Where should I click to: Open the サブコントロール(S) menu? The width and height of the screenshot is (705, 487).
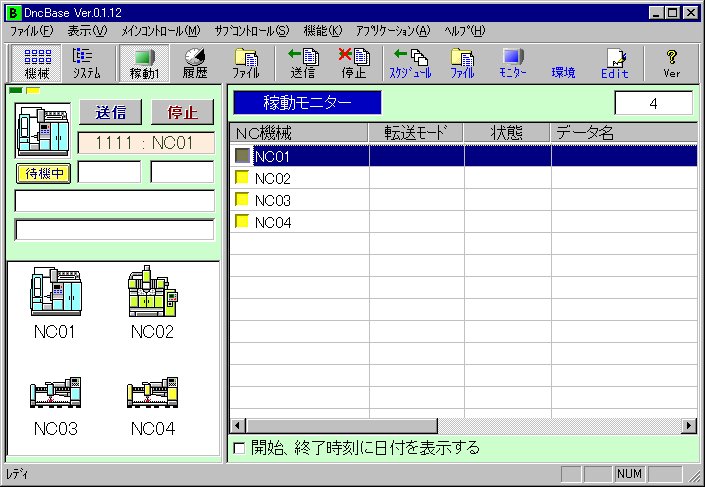pyautogui.click(x=252, y=31)
